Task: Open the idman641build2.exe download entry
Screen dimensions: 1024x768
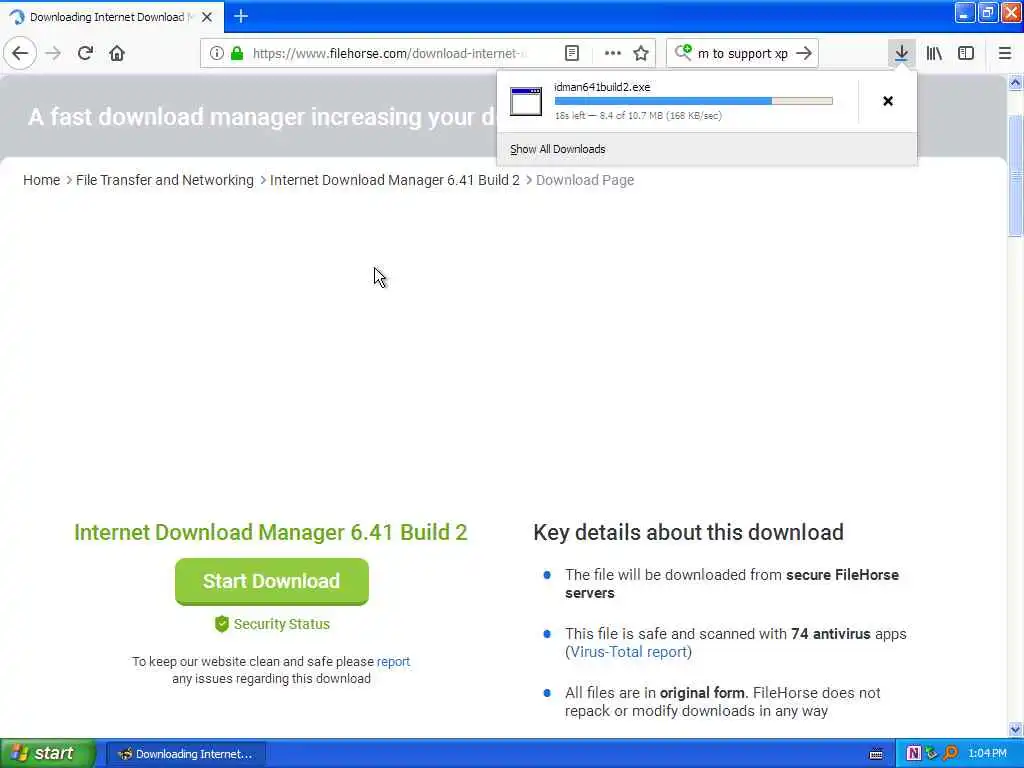Action: tap(677, 101)
